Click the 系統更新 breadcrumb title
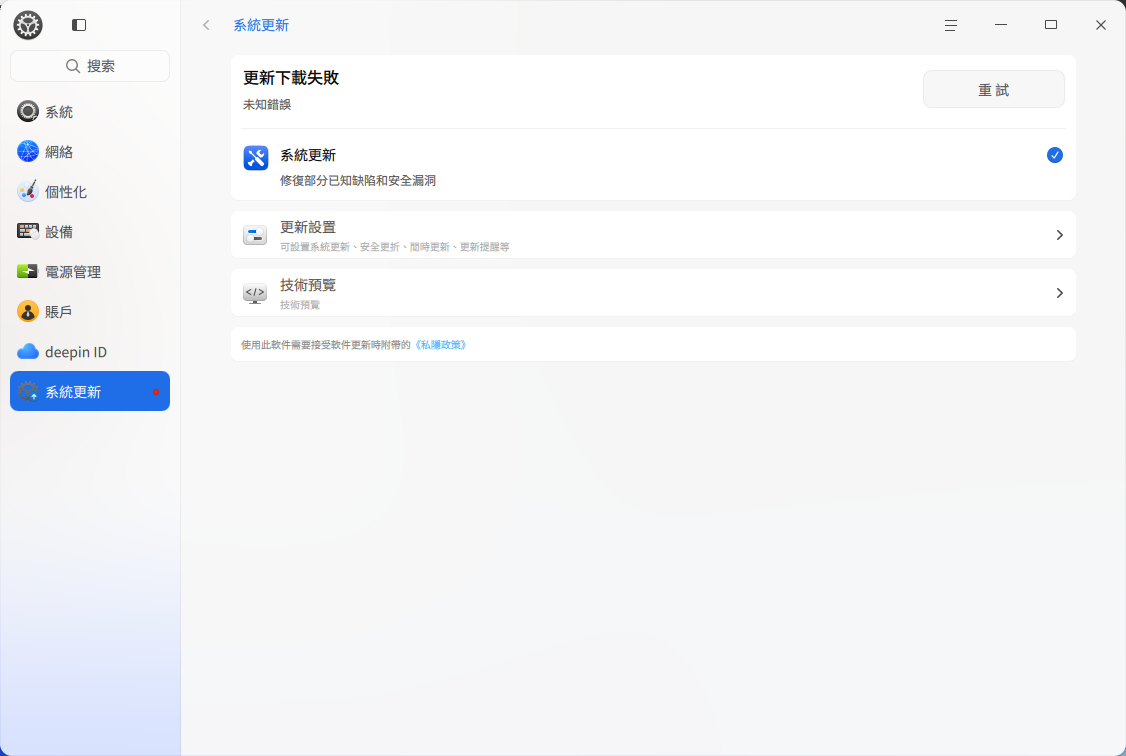1126x756 pixels. [x=261, y=25]
